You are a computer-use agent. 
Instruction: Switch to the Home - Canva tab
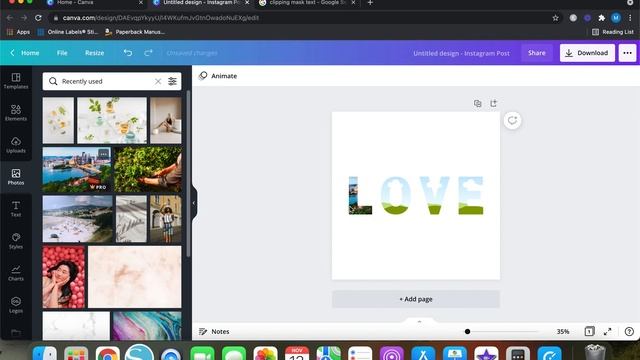point(94,3)
